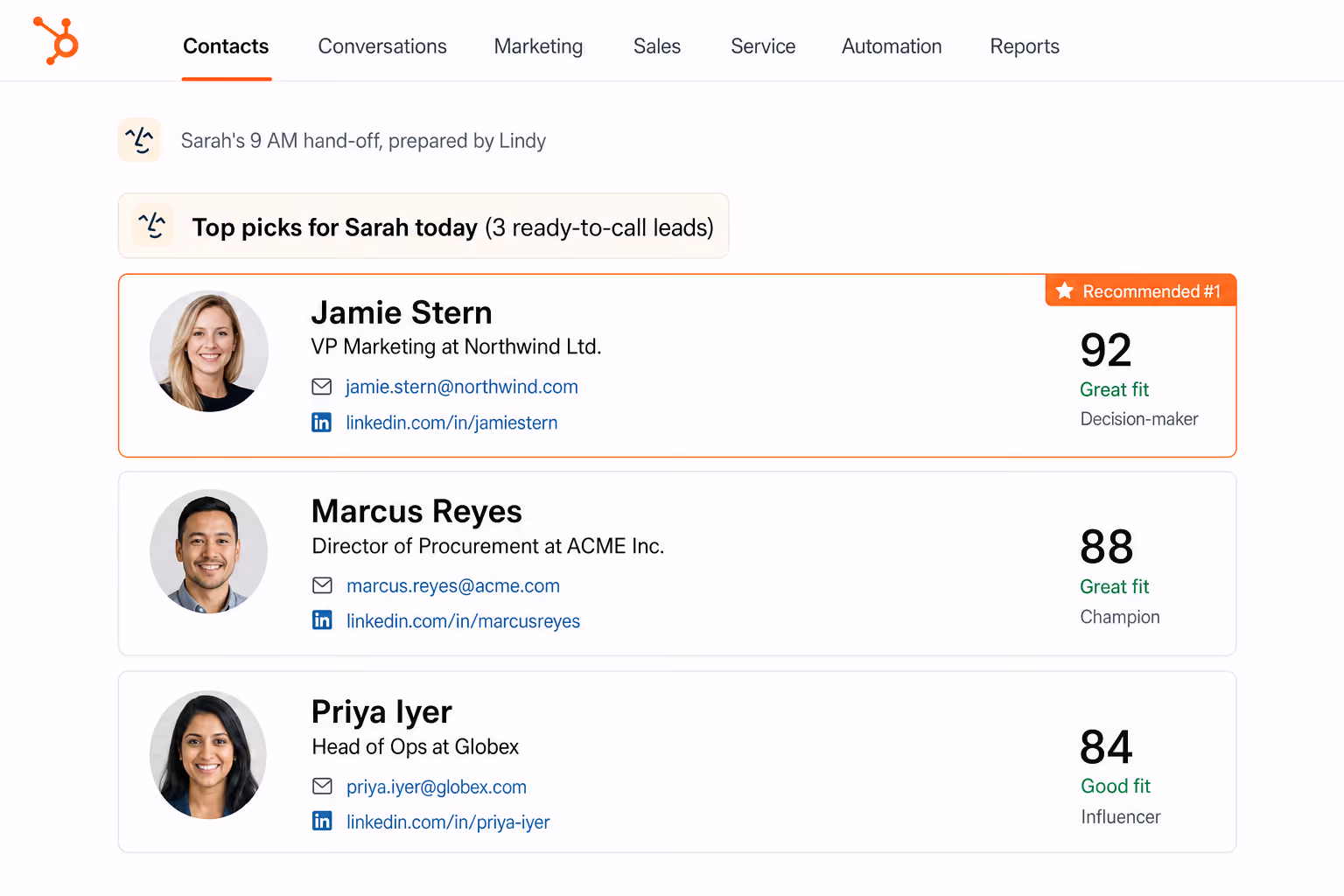Click Sarah's 9 AM hand-off text
Screen dimensions: 1344x896
[363, 141]
